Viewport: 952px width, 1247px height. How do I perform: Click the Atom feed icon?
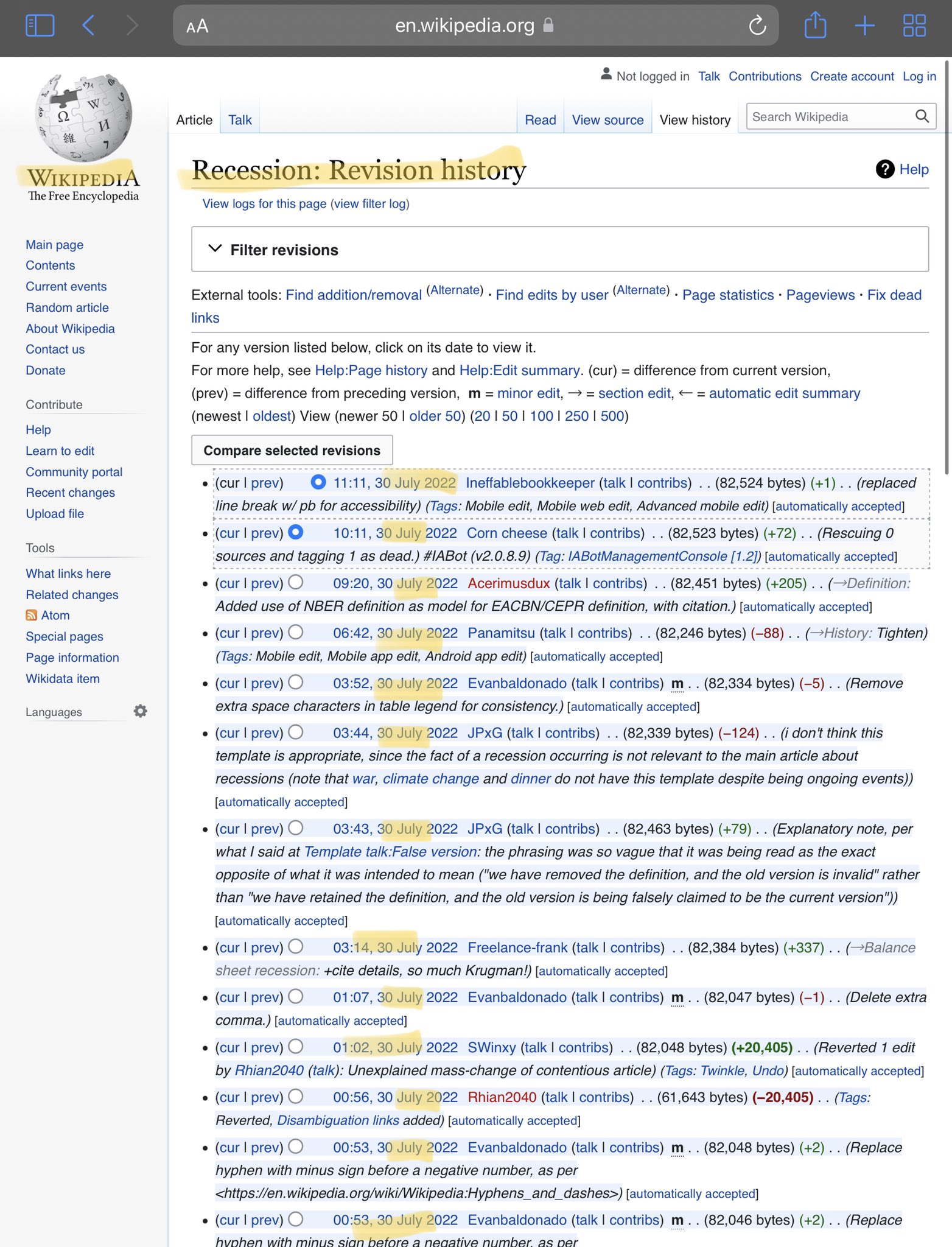click(x=31, y=616)
